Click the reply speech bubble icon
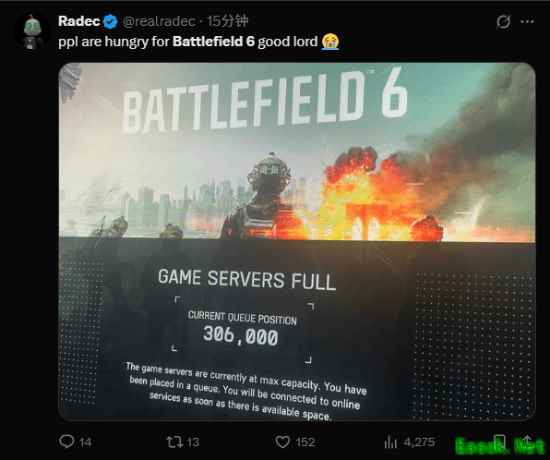Viewport: 550px width, 460px height. [66, 441]
